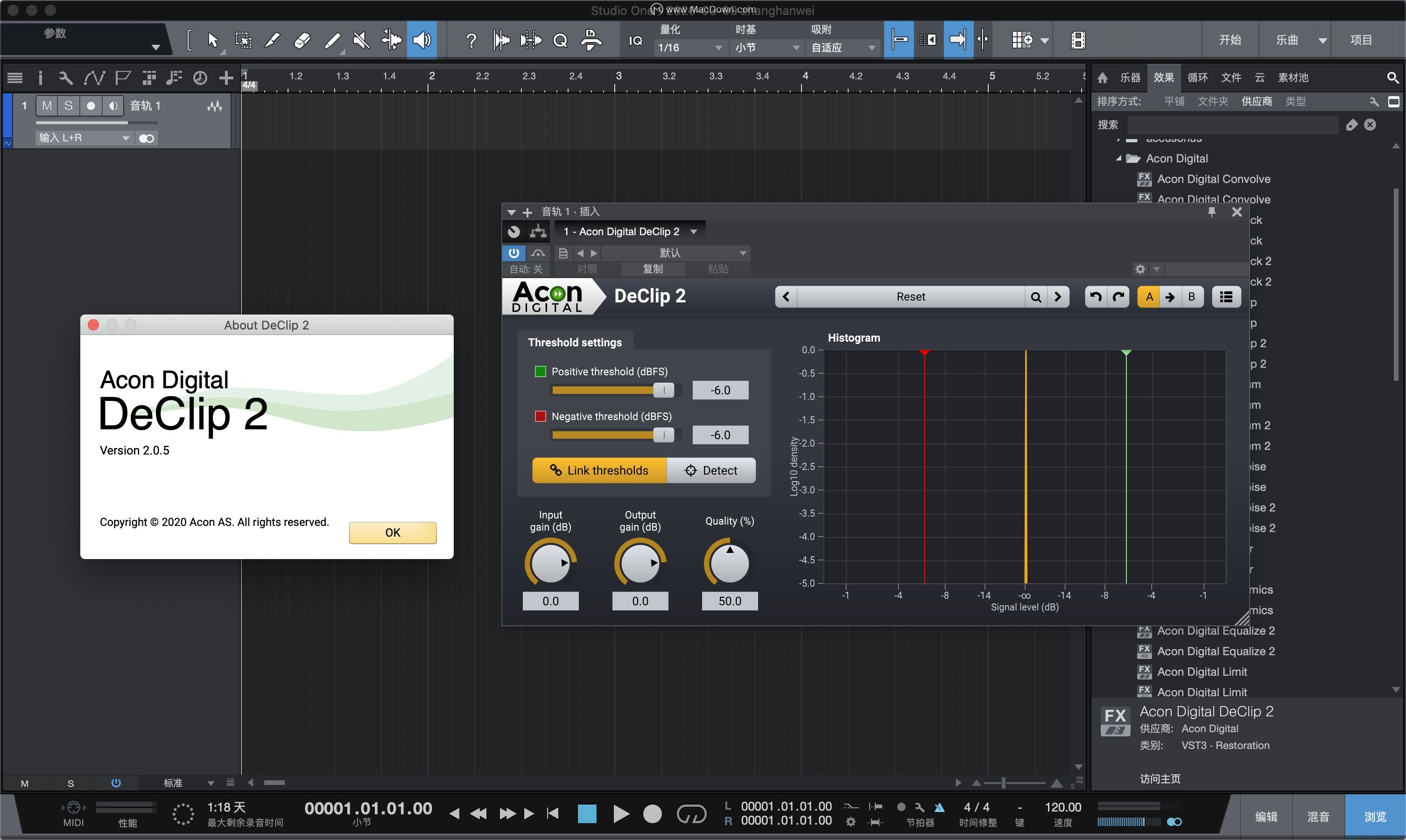Collapse the Acon Digital folder
The height and width of the screenshot is (840, 1406).
tap(1118, 159)
